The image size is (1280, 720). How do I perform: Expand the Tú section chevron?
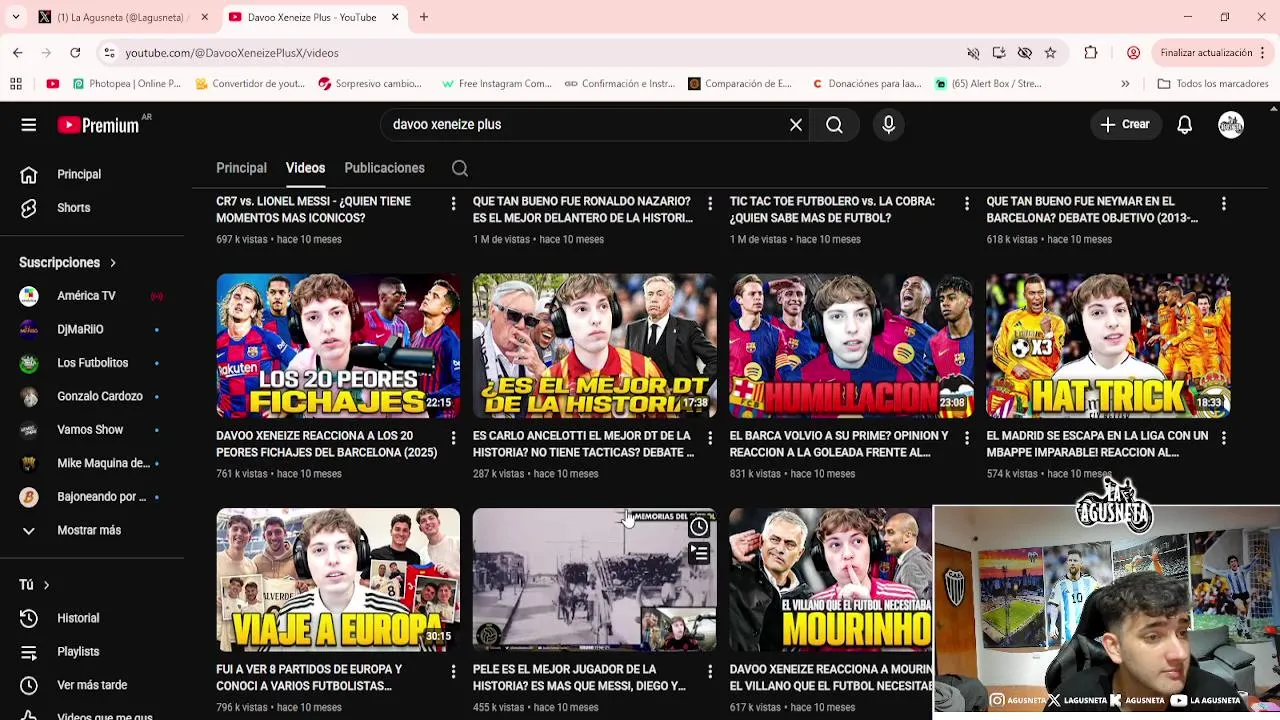pos(46,585)
